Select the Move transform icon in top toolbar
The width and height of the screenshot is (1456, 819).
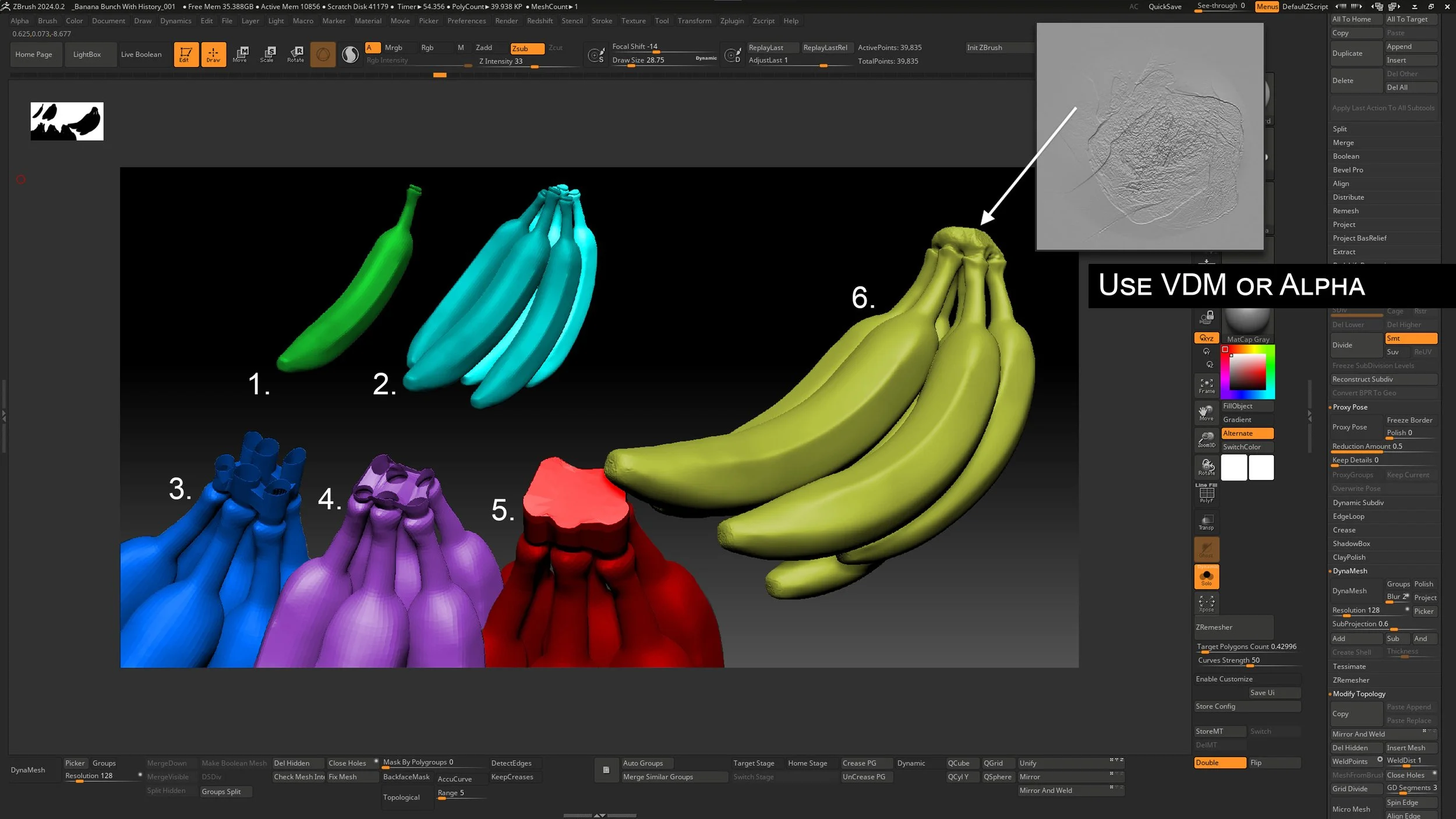tap(240, 54)
